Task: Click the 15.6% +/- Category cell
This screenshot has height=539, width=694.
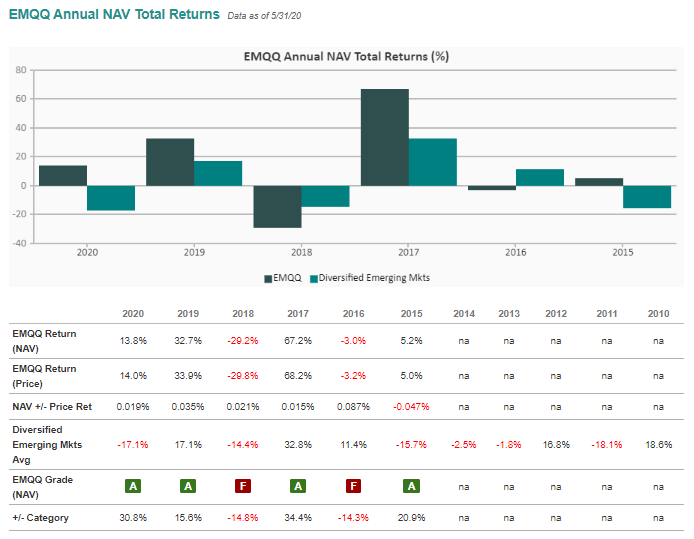Action: (188, 517)
